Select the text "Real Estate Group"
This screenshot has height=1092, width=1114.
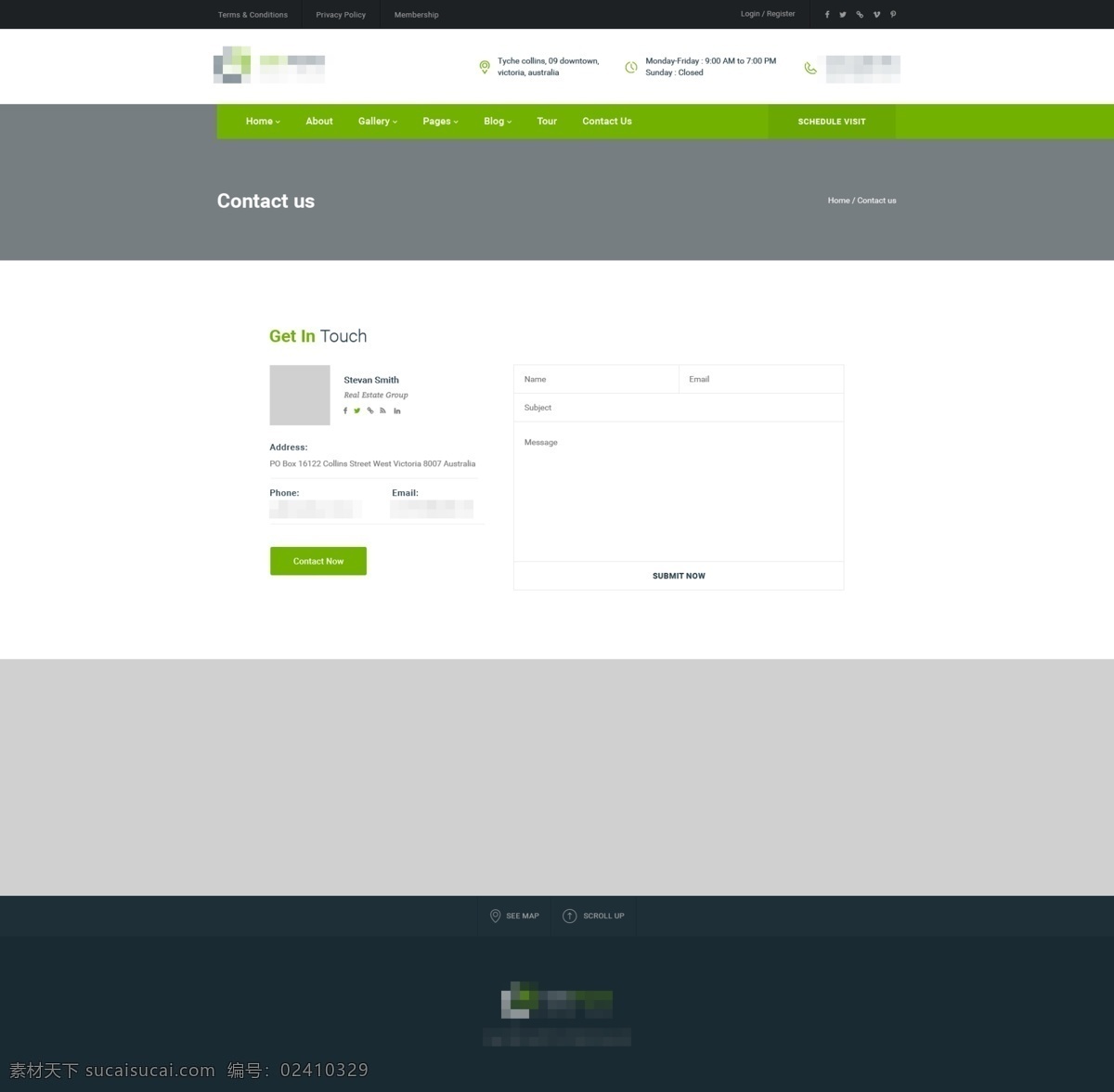click(x=376, y=395)
